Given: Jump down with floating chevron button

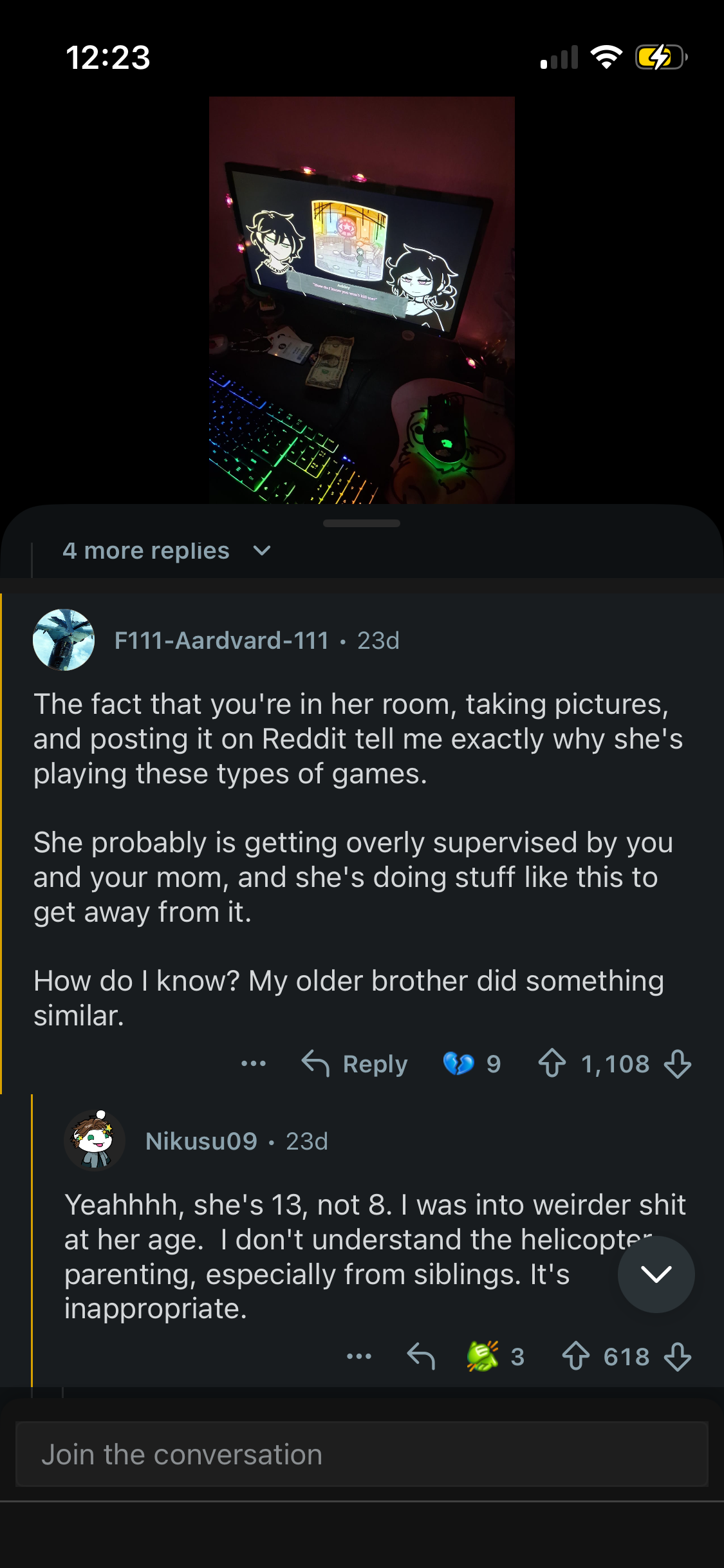Looking at the screenshot, I should [x=656, y=1274].
